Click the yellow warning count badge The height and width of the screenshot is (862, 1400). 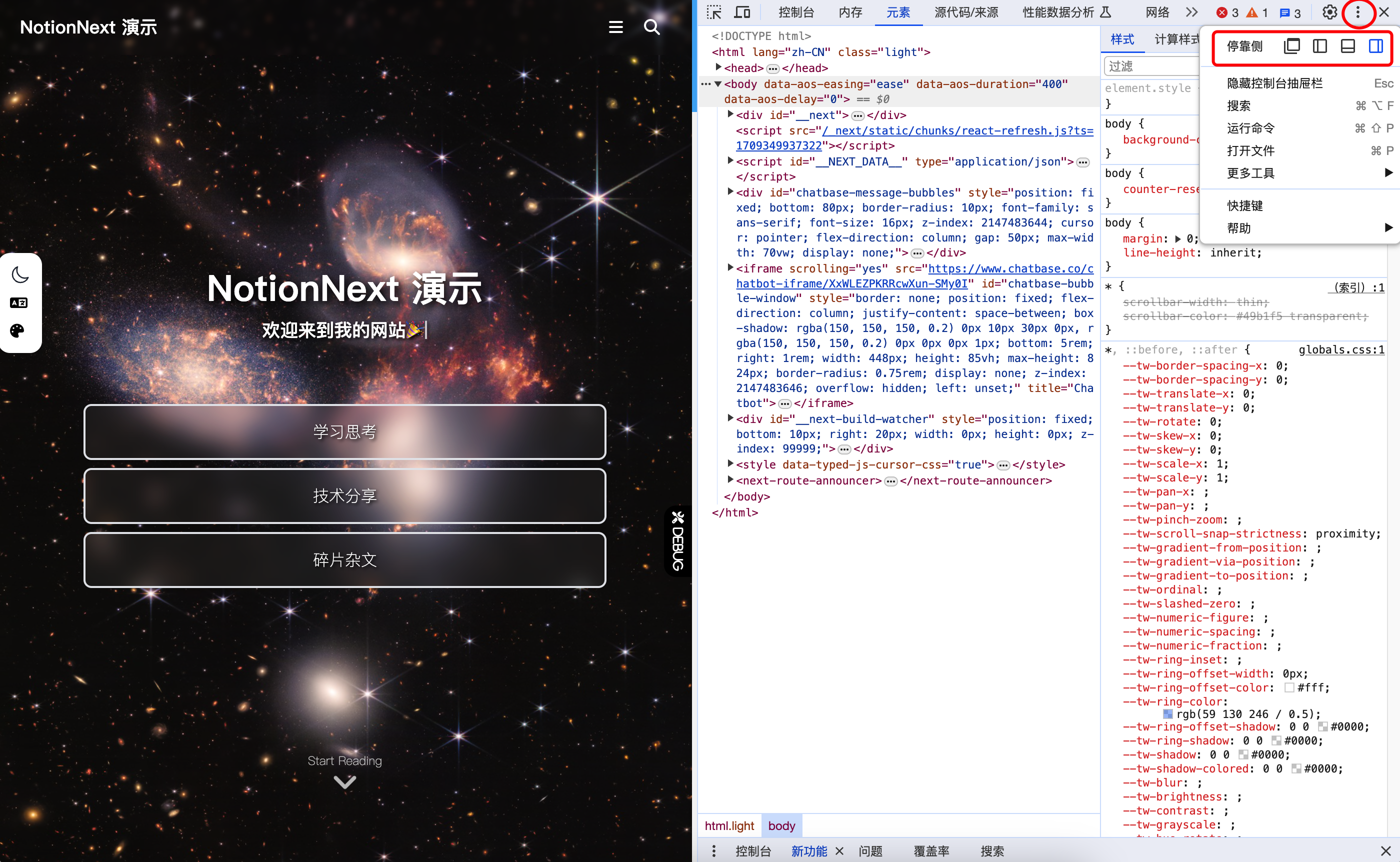pyautogui.click(x=1257, y=12)
